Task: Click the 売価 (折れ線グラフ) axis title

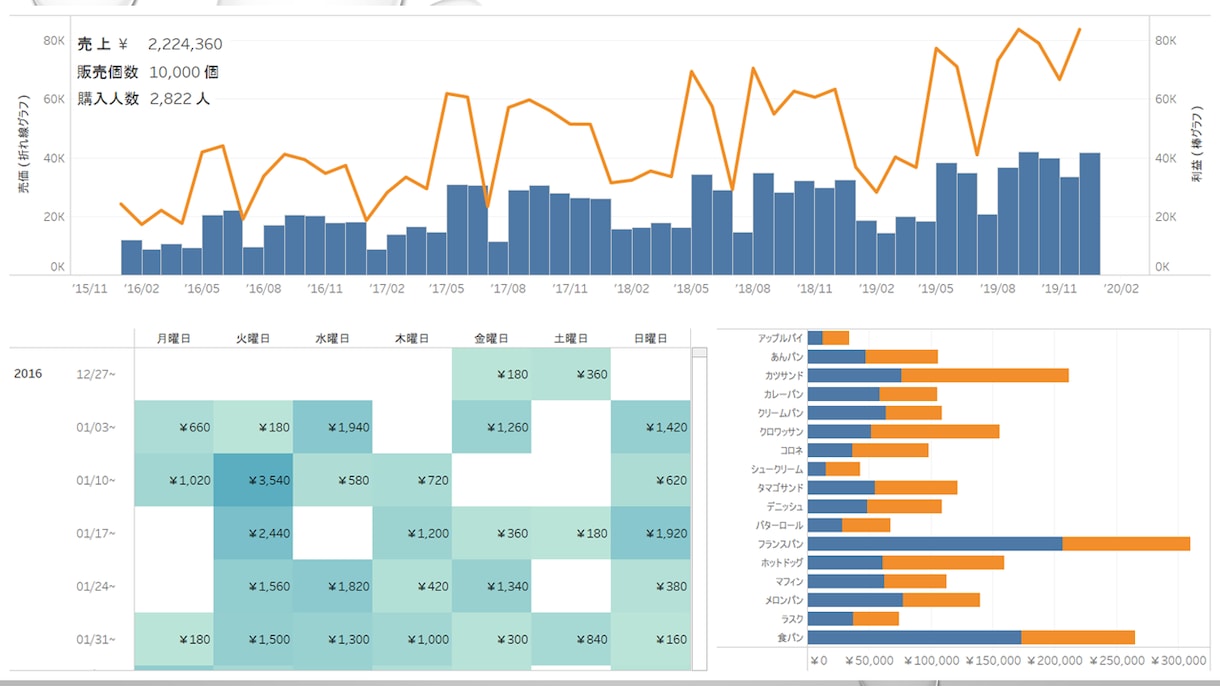Action: pos(23,143)
